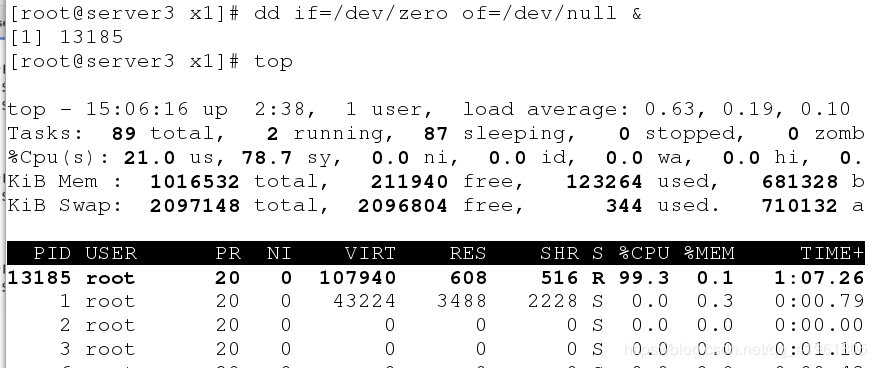Click the PR column header
877x368 pixels.
coord(228,253)
